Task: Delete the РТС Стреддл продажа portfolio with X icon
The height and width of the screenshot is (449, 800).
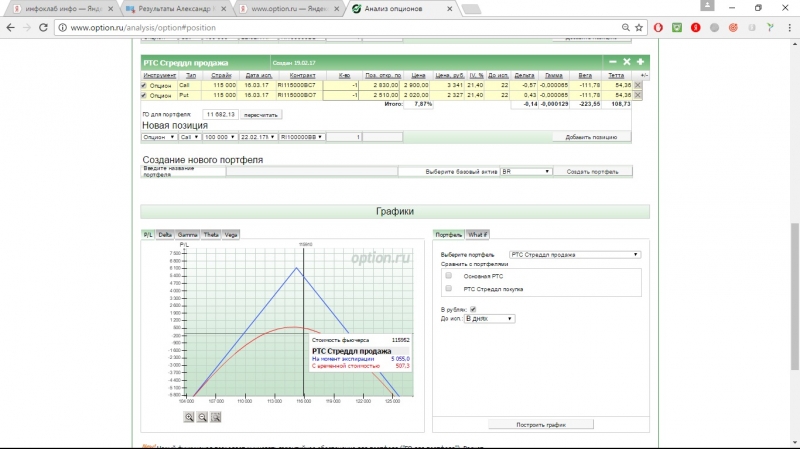Action: pos(627,62)
